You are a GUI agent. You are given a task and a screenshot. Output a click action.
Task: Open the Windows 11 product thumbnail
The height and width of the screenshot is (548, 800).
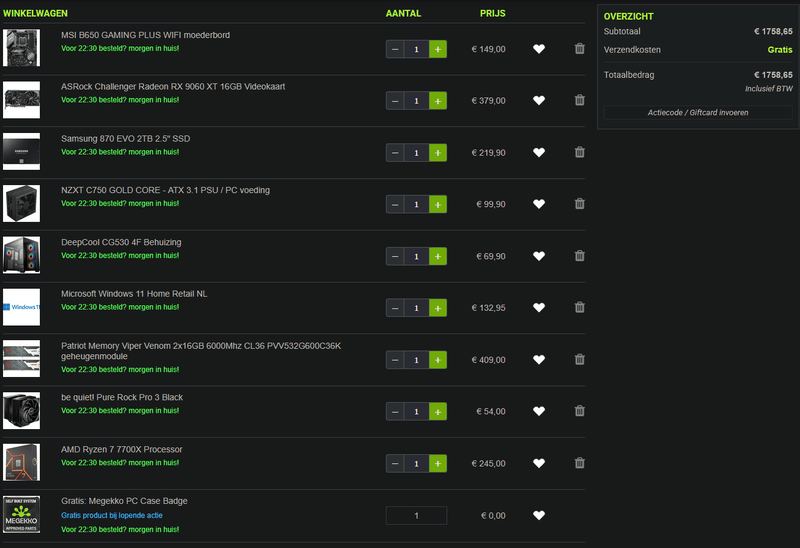click(x=21, y=307)
